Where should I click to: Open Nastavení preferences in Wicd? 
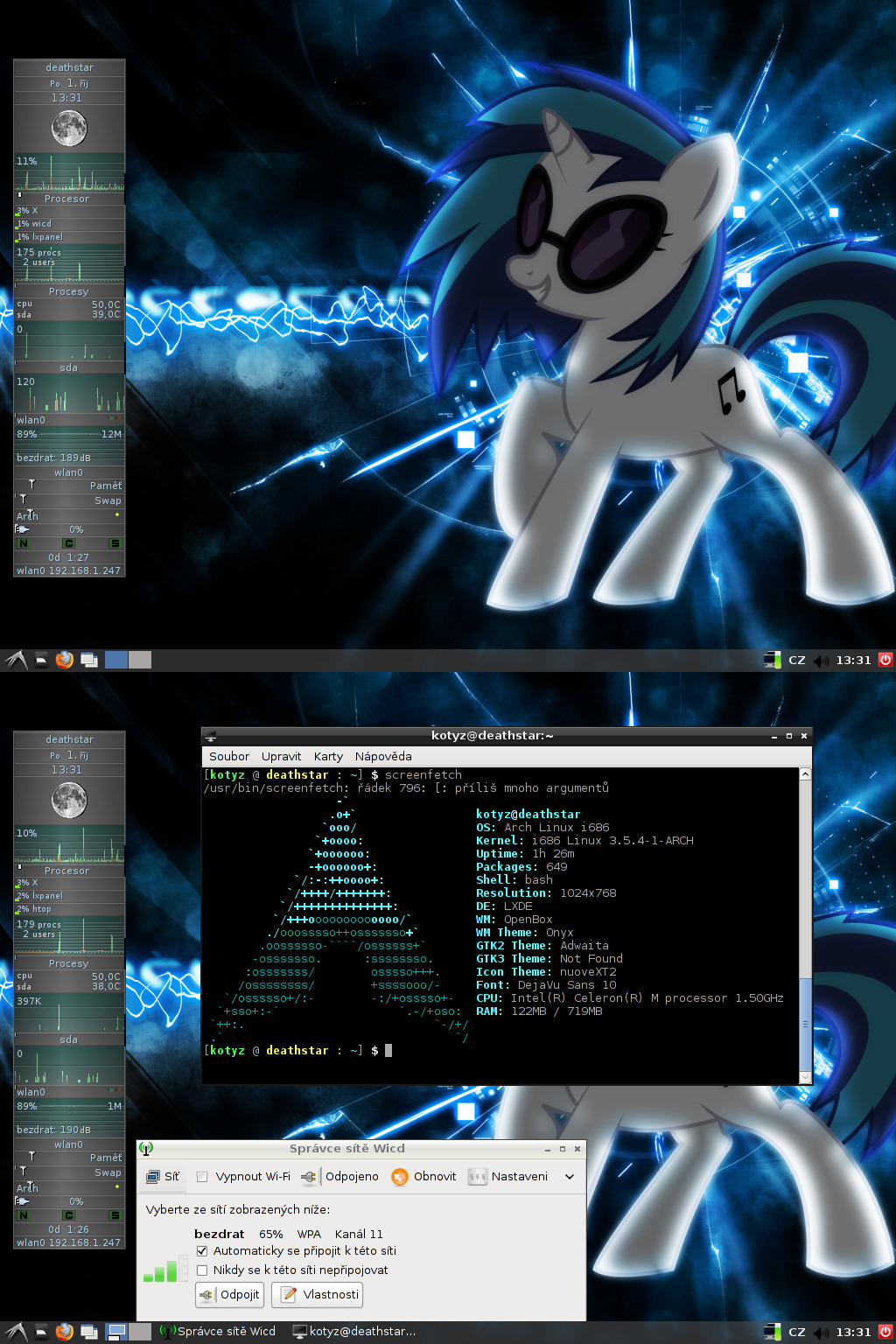click(x=508, y=1176)
